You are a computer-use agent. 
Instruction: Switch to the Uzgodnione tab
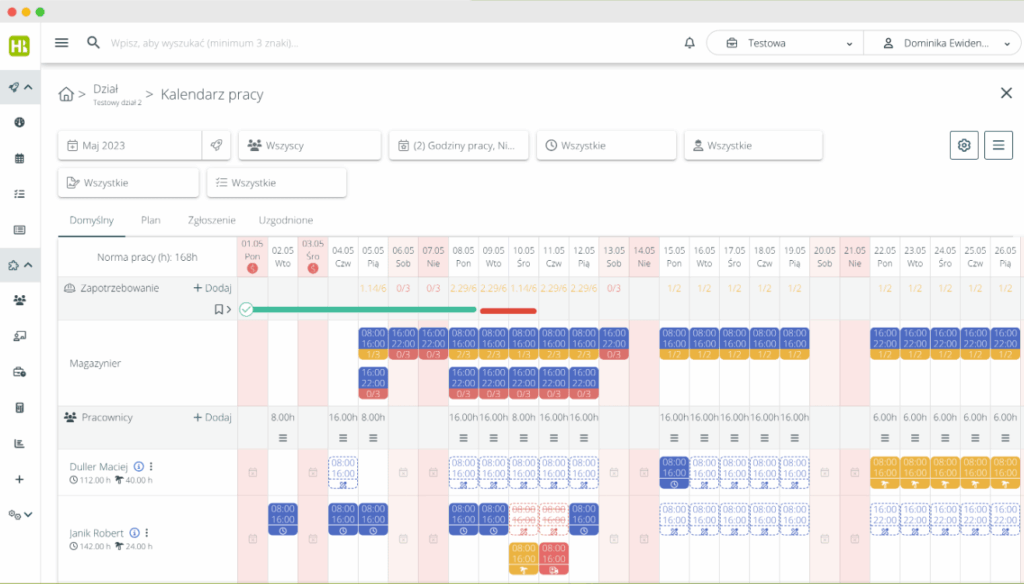coord(285,220)
